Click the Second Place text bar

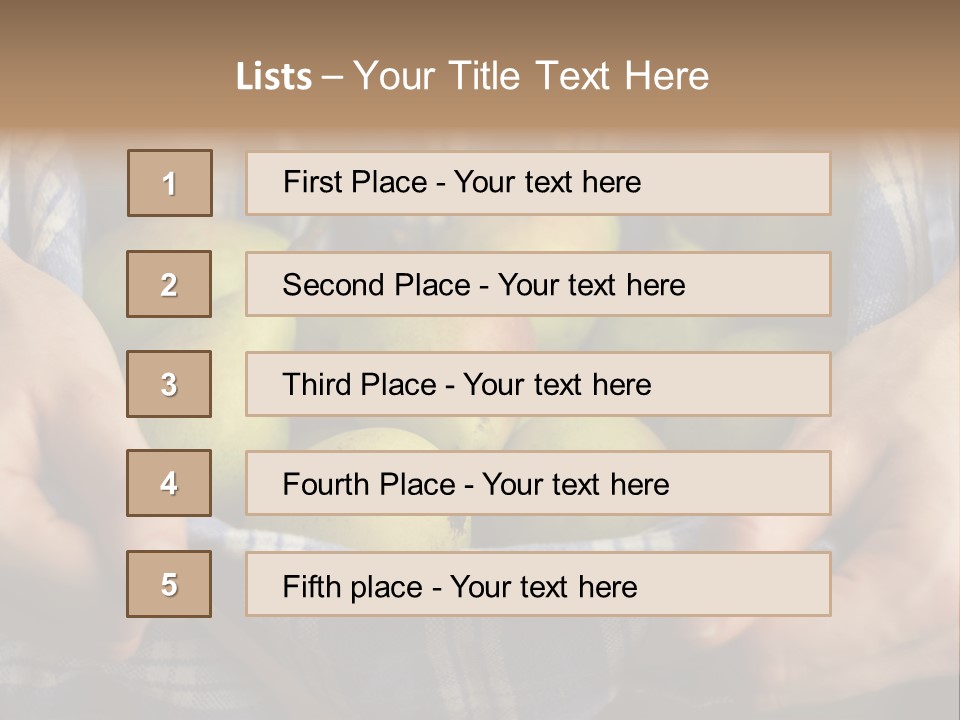(x=538, y=284)
